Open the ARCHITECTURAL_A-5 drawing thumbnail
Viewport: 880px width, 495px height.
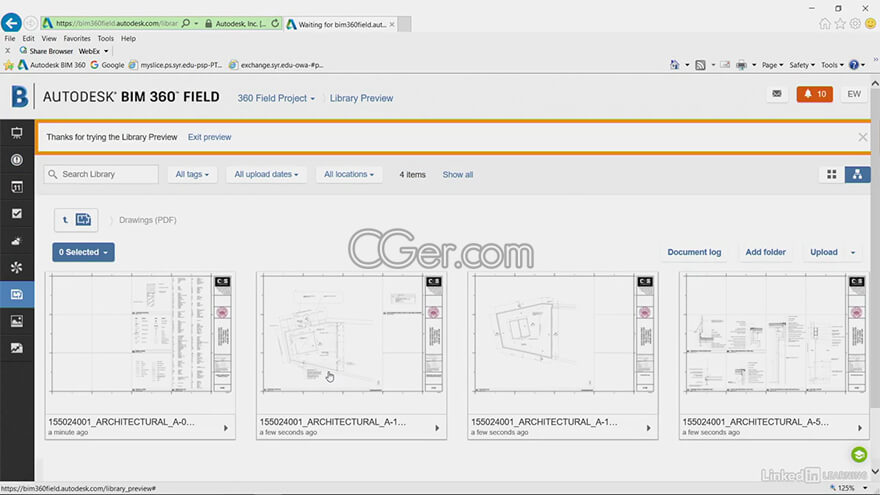point(774,334)
